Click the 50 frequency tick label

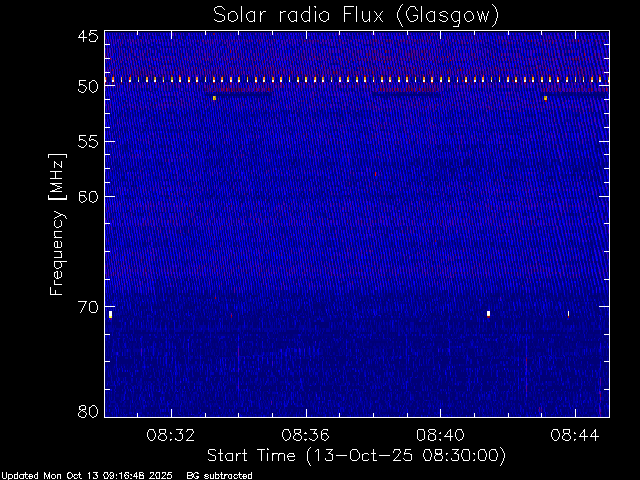[x=88, y=87]
